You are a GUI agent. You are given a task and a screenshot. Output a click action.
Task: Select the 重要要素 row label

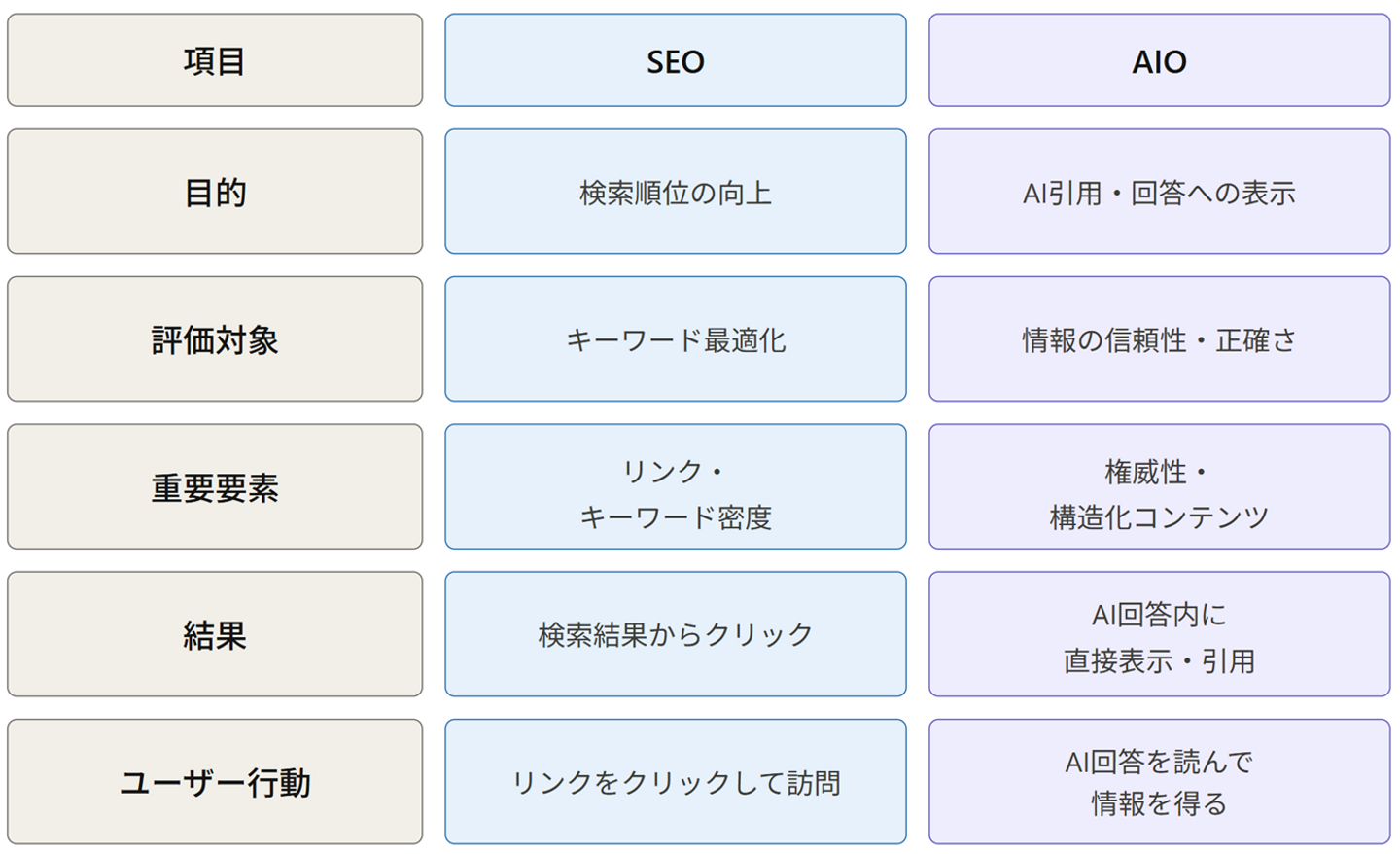(215, 487)
